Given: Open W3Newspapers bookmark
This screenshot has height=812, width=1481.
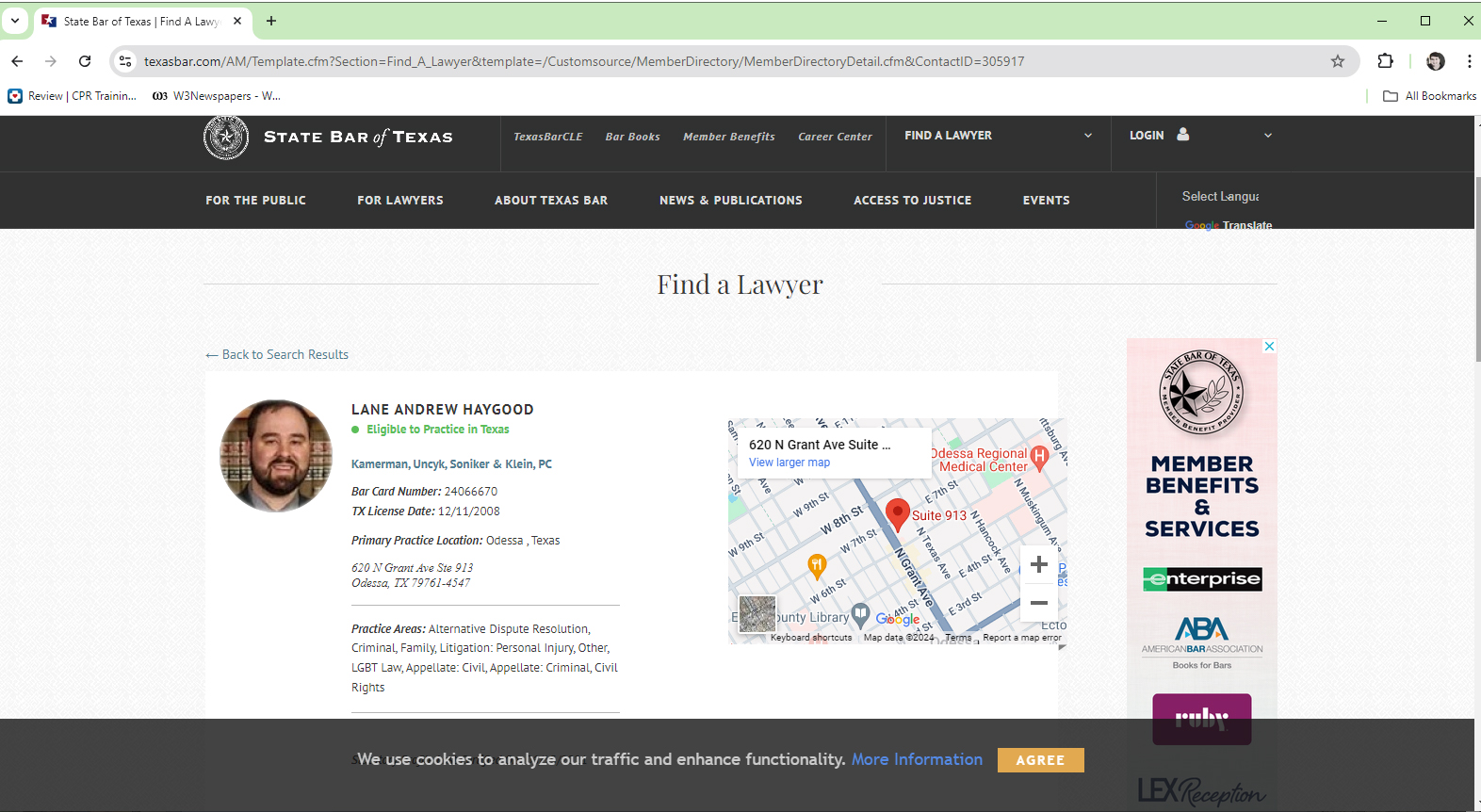Looking at the screenshot, I should (x=217, y=96).
